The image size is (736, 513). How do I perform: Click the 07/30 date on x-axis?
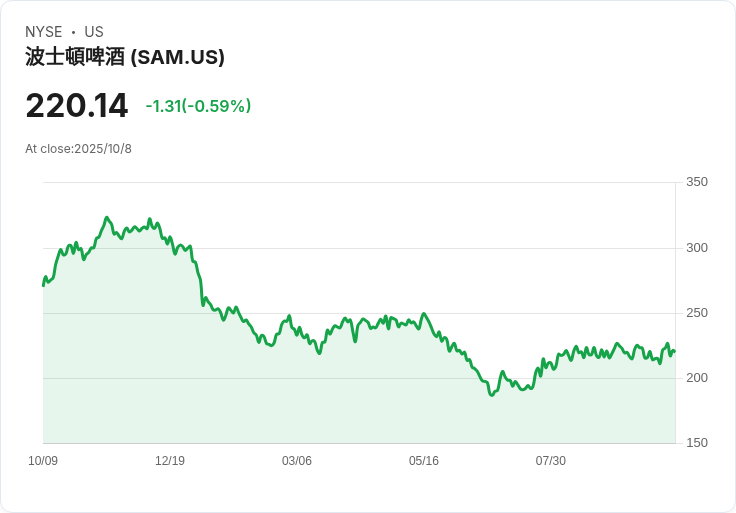pos(551,461)
